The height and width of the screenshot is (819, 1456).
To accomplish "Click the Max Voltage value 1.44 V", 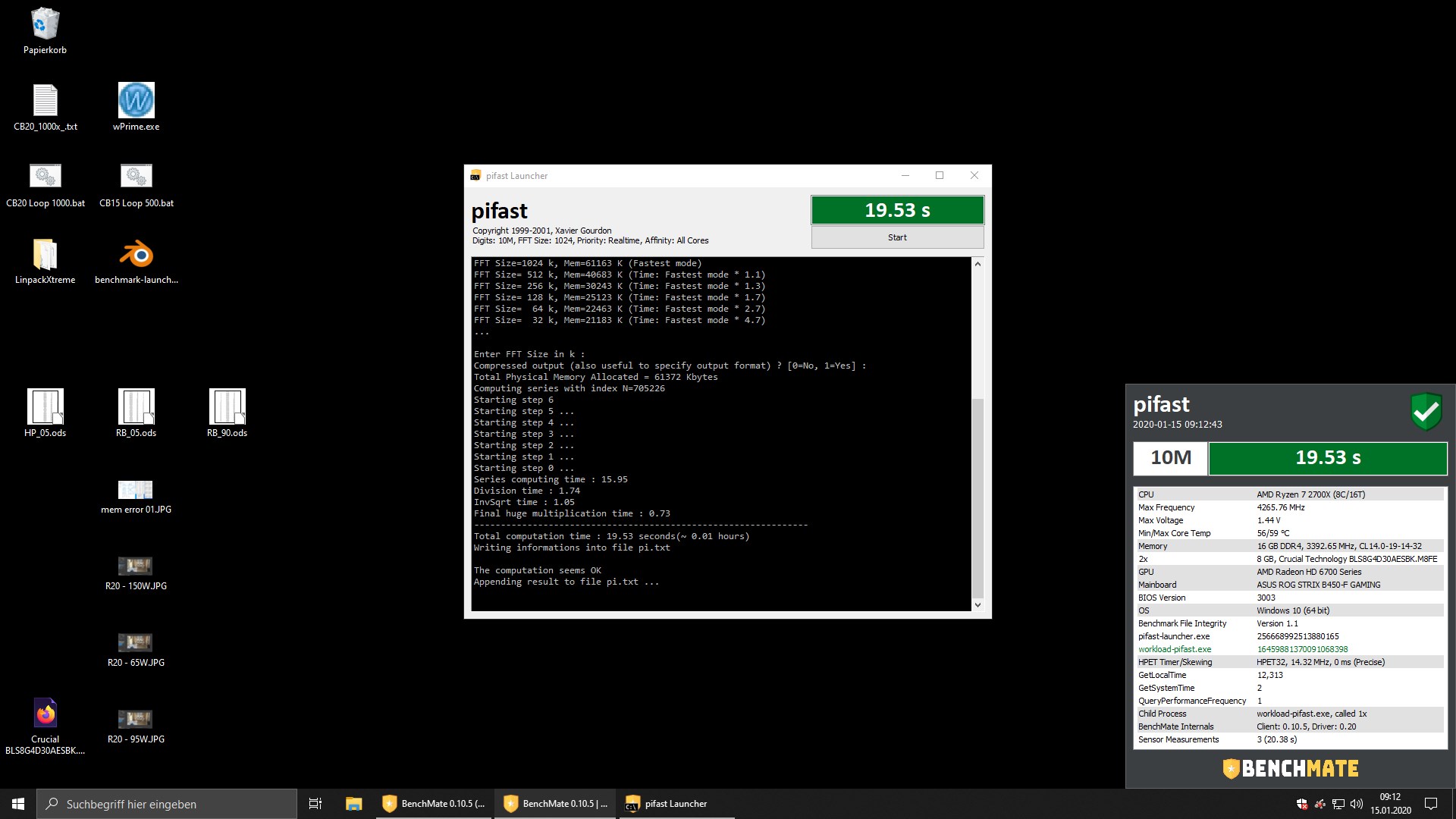I will click(1269, 520).
